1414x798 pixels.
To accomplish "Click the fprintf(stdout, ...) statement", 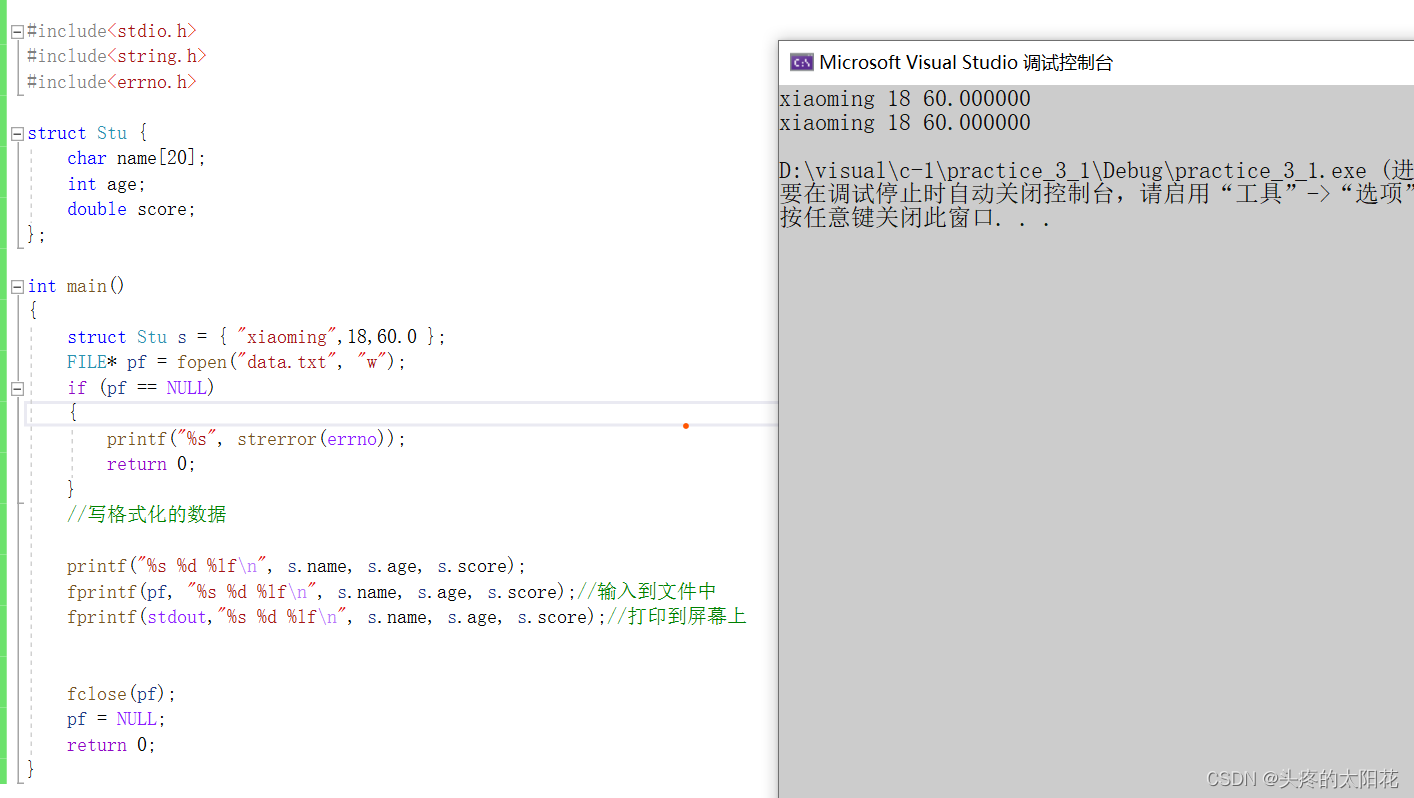I will coord(337,617).
